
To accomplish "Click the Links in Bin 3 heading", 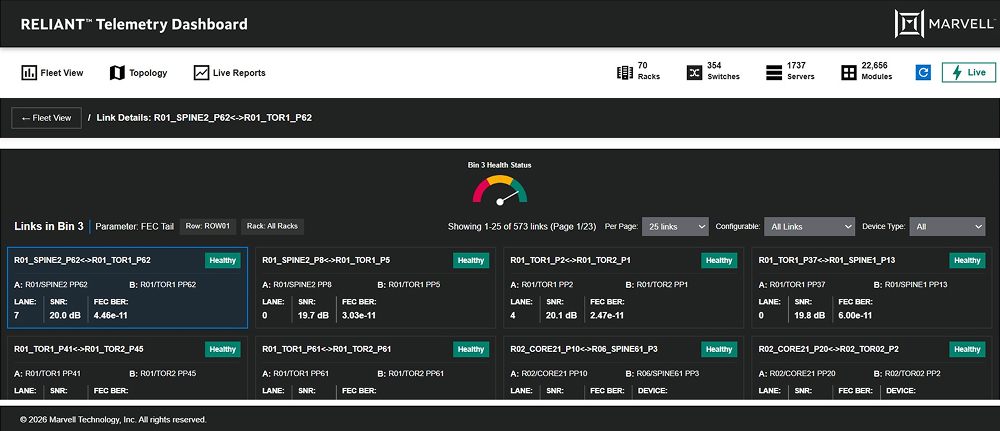I will (x=49, y=226).
